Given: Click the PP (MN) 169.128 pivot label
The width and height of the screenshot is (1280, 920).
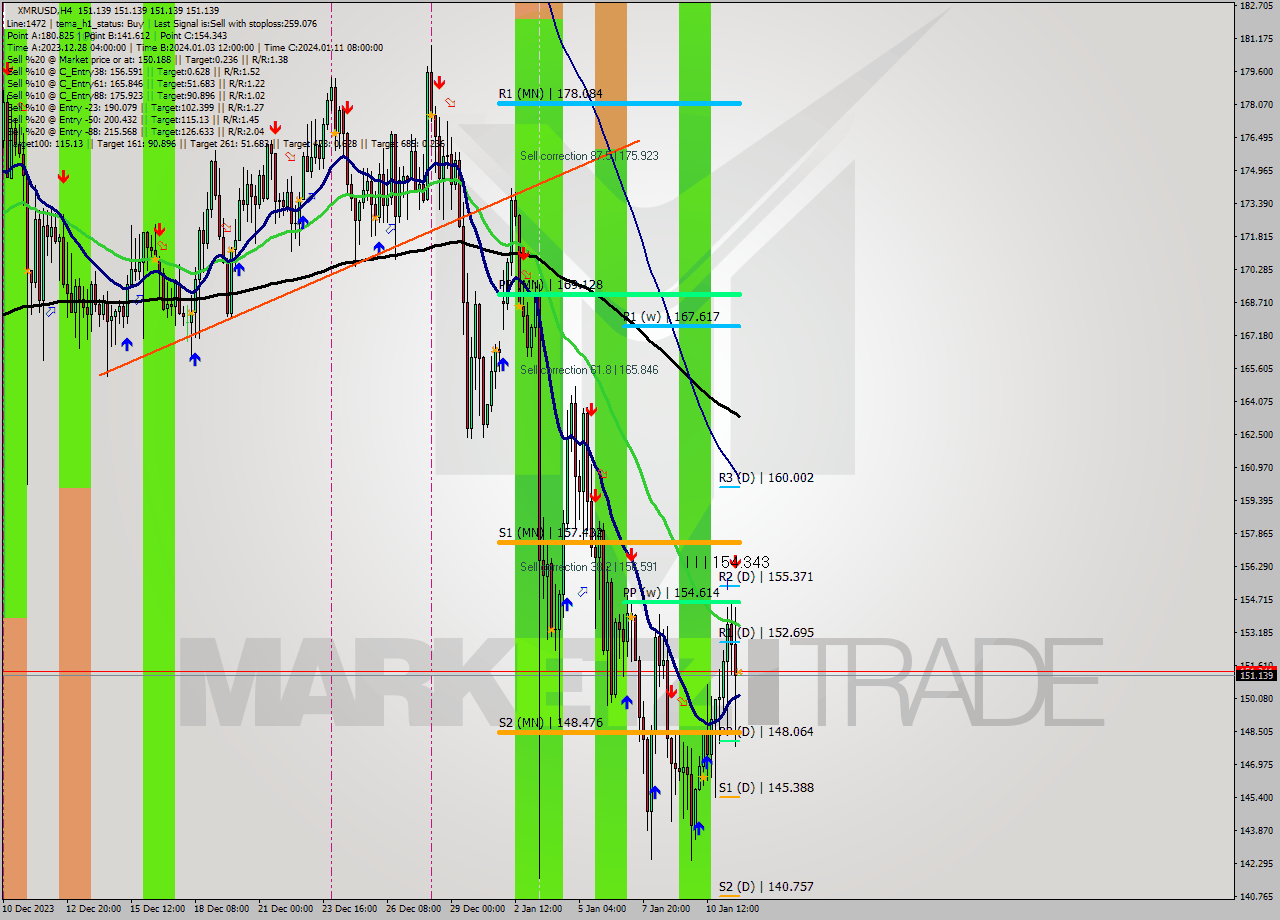Looking at the screenshot, I should click(551, 285).
